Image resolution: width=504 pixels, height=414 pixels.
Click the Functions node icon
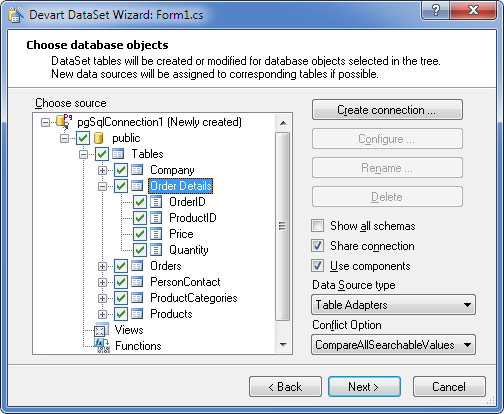click(102, 346)
